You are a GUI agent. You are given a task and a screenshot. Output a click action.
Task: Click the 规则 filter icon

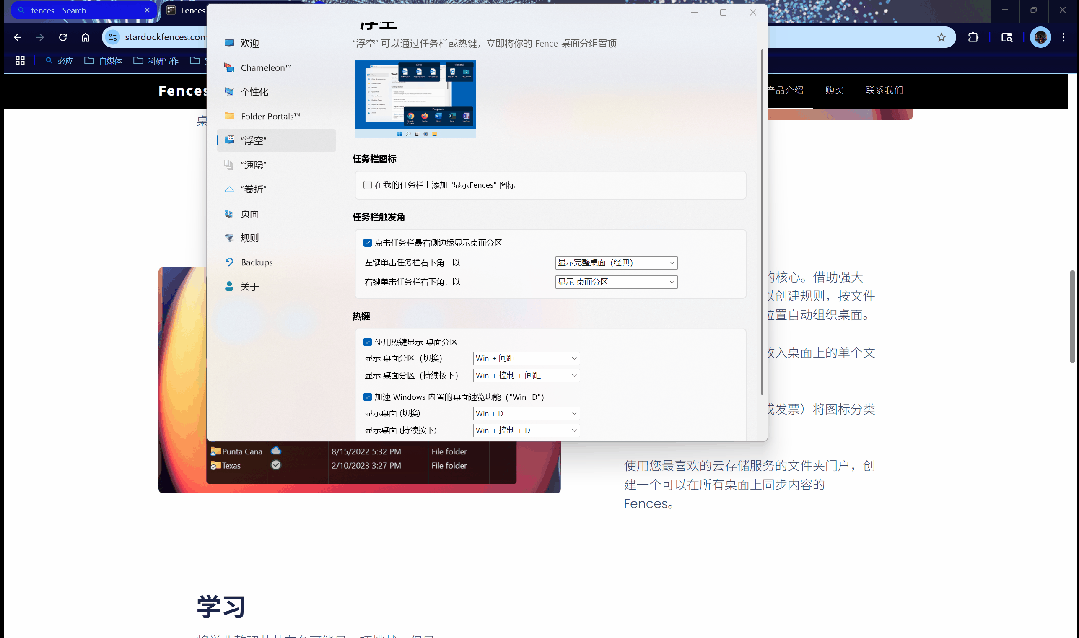pyautogui.click(x=229, y=237)
